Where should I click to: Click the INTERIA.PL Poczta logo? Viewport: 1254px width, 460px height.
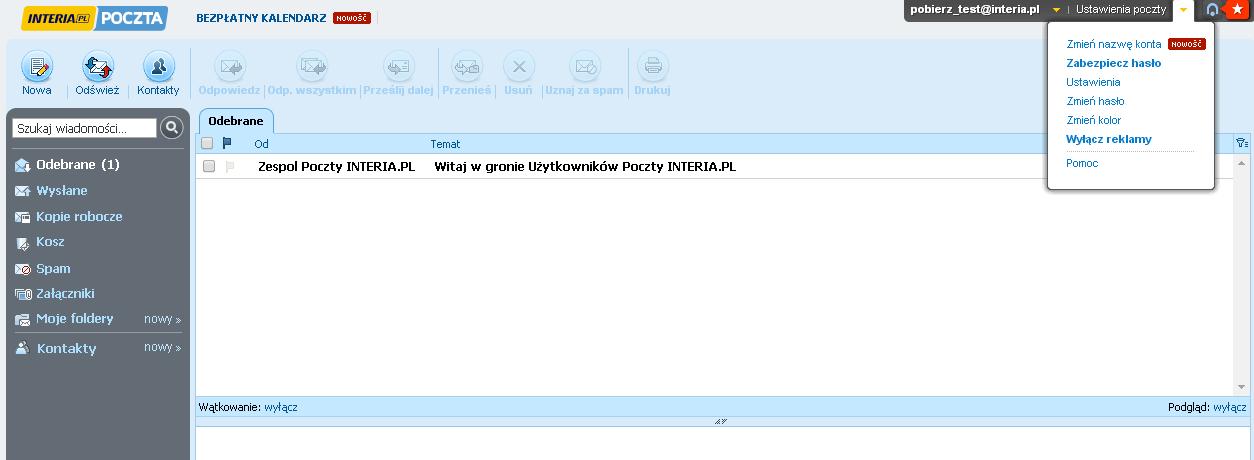pyautogui.click(x=94, y=18)
